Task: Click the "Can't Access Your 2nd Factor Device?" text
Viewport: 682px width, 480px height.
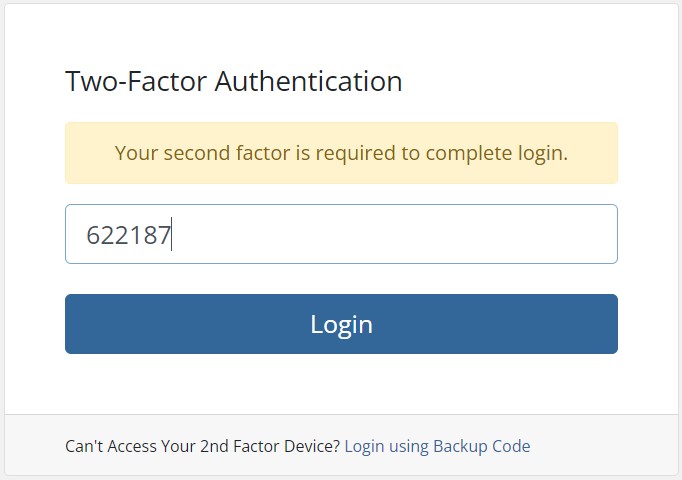Action: tap(202, 447)
